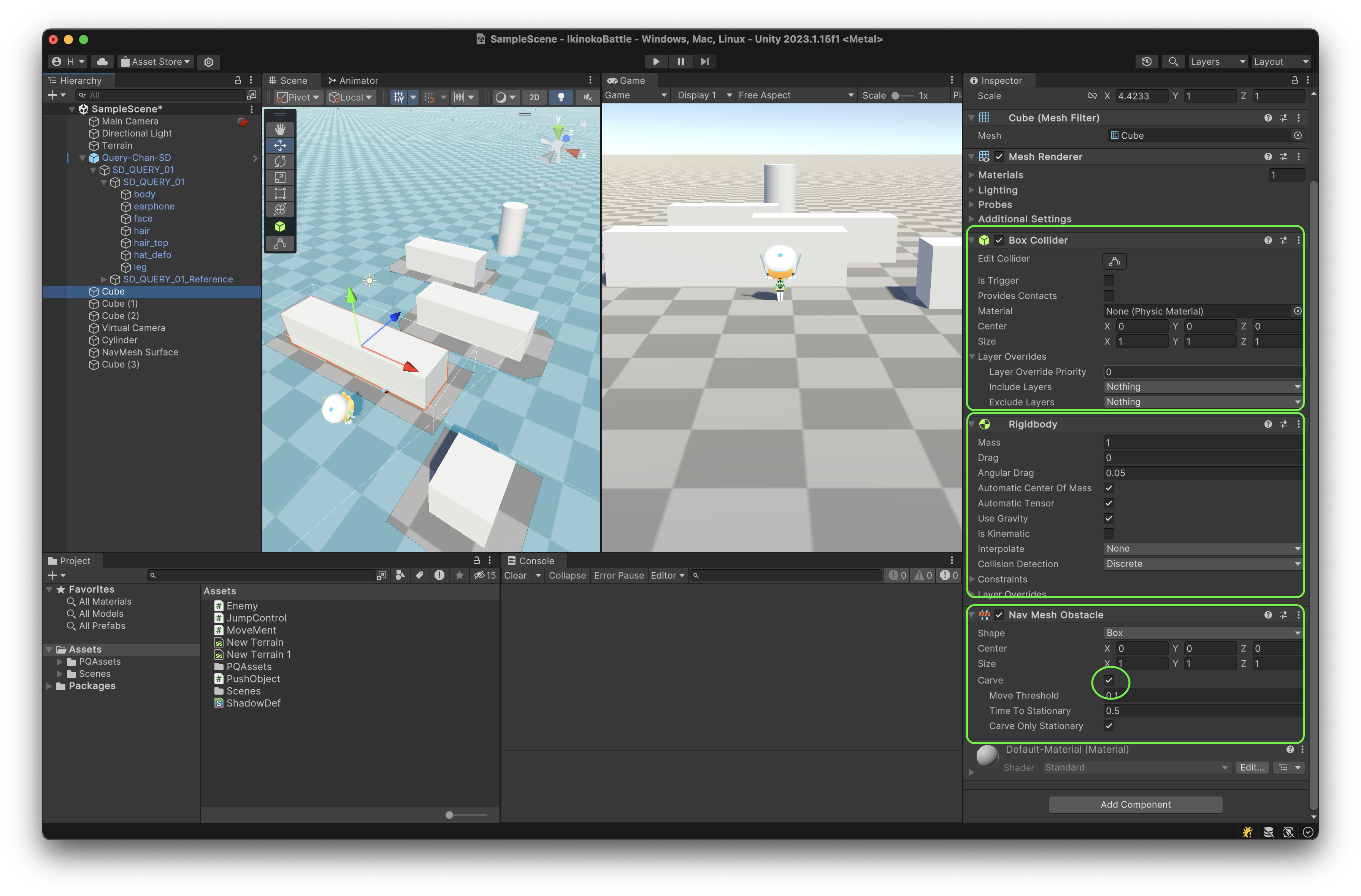Click the Edit Collider button in Box Collider
Screen dimensions: 1361x896
click(x=1114, y=261)
